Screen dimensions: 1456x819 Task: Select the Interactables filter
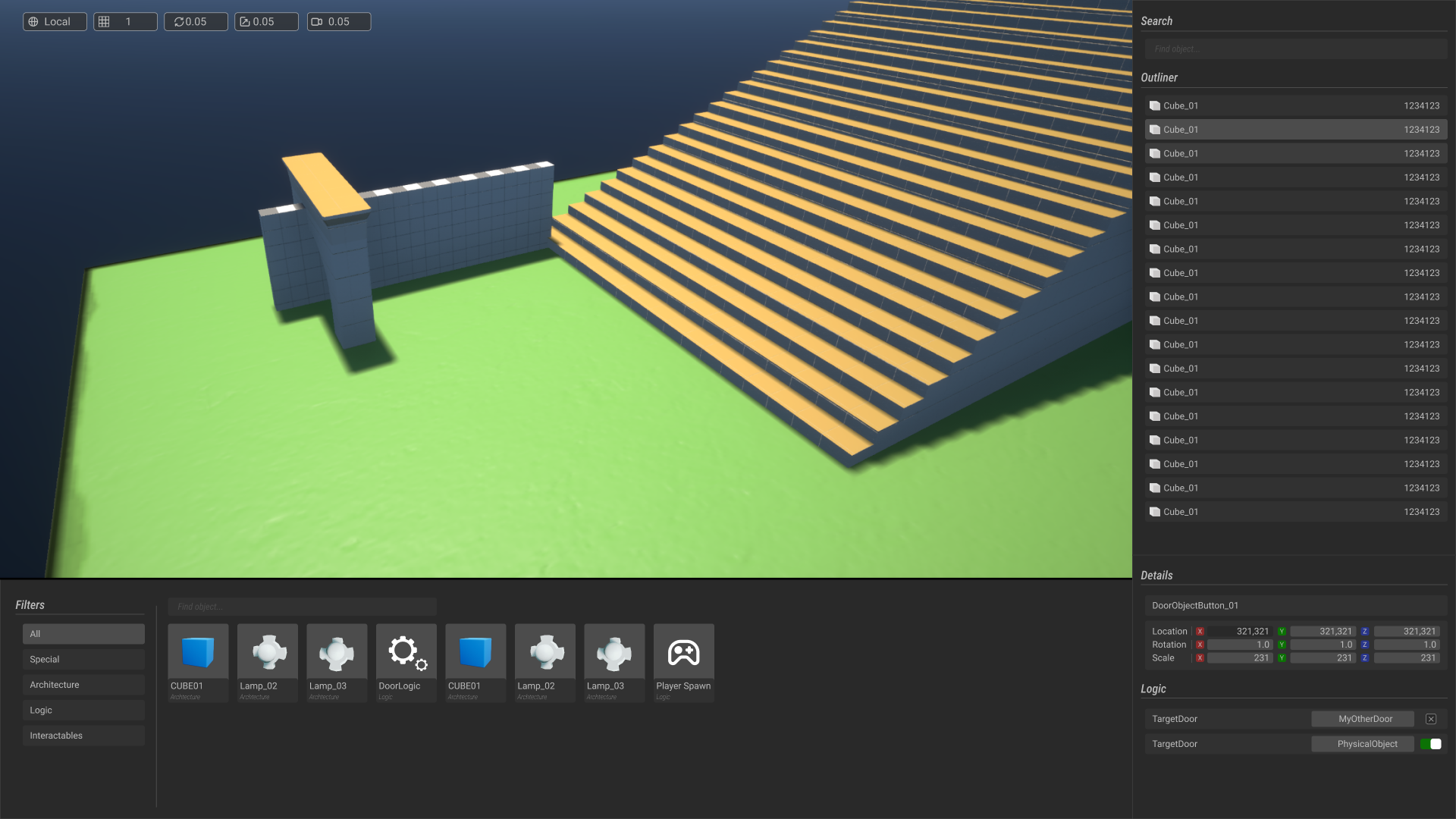83,736
